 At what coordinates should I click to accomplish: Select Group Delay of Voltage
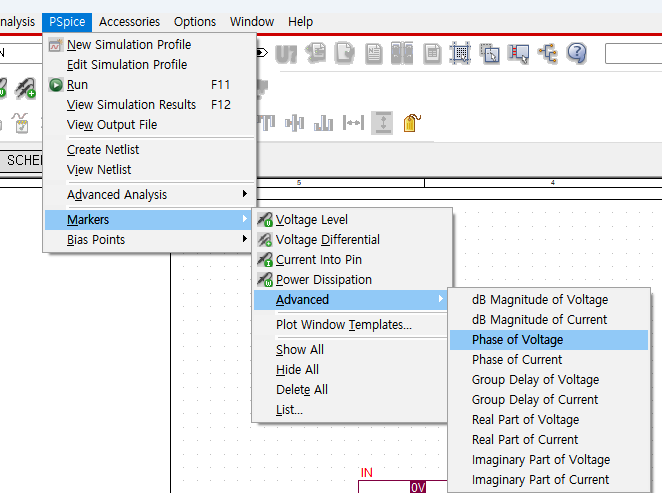click(x=549, y=379)
